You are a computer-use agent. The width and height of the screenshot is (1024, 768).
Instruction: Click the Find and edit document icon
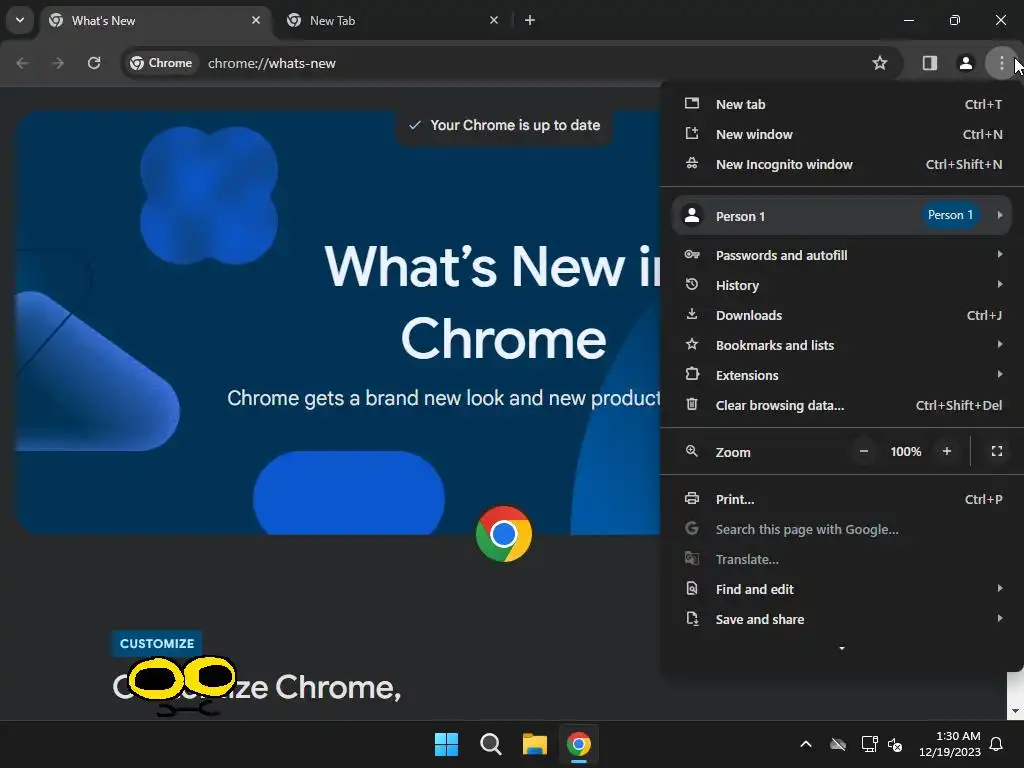point(692,589)
